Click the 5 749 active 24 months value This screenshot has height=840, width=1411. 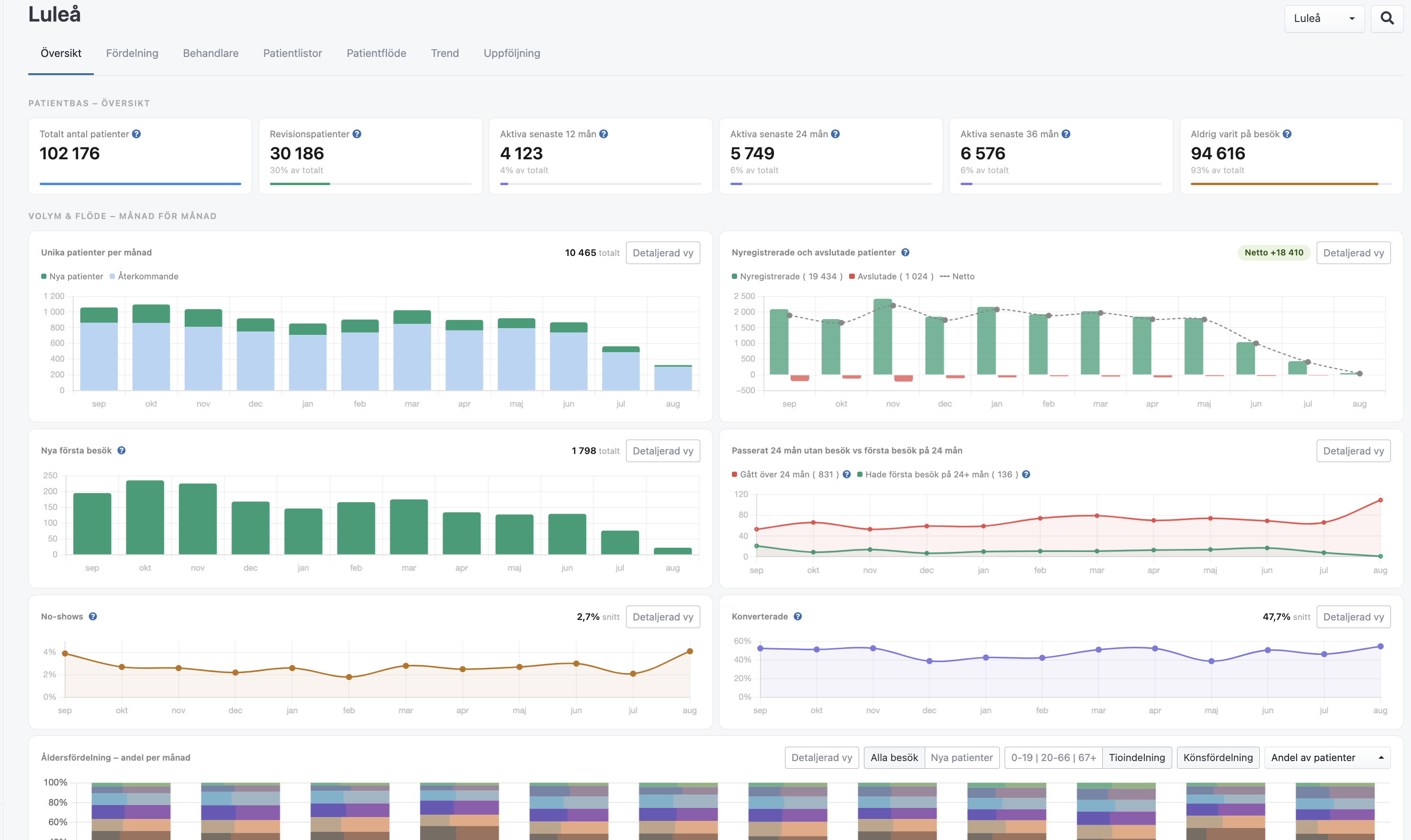(x=752, y=154)
